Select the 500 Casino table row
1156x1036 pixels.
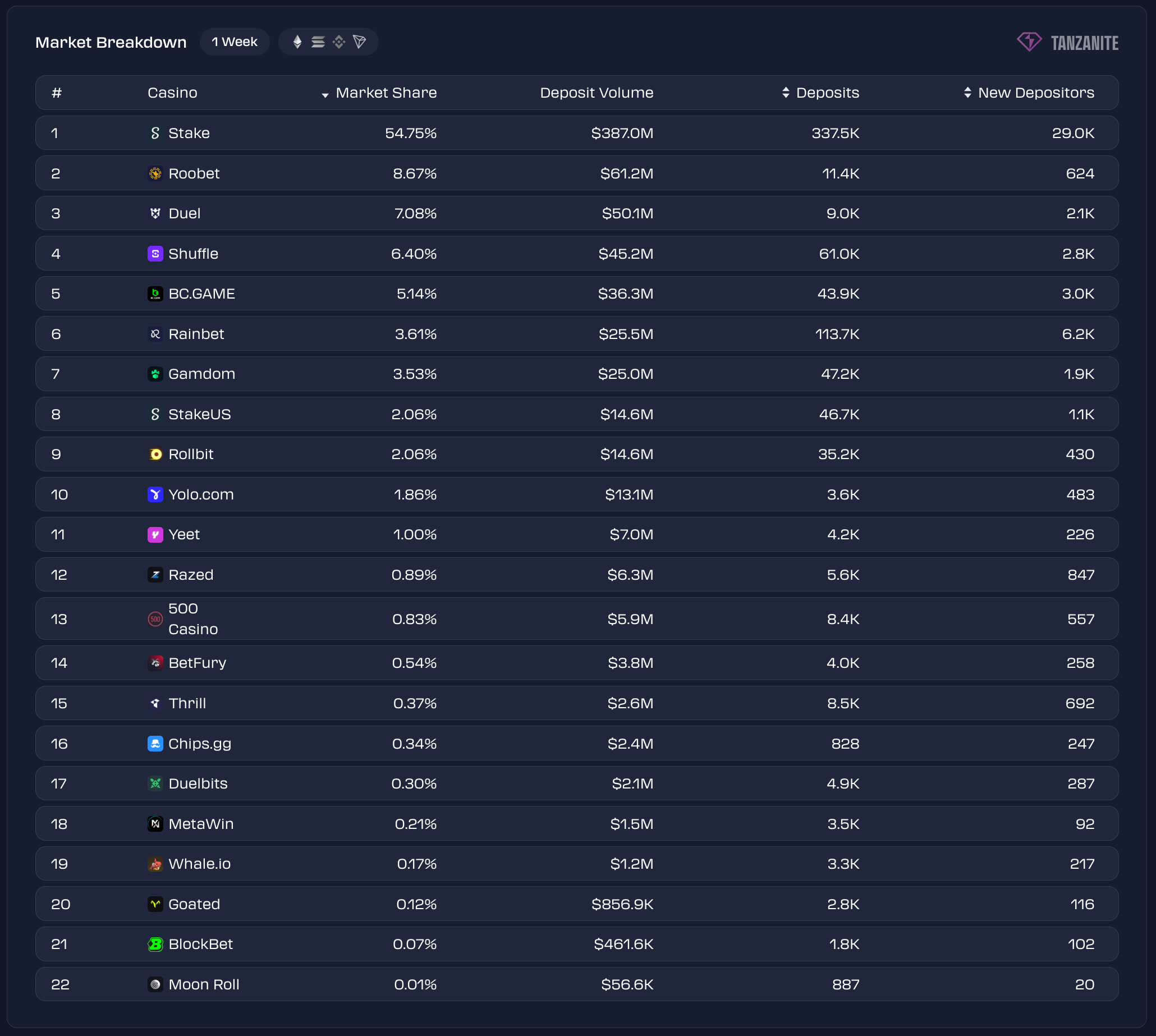click(576, 619)
